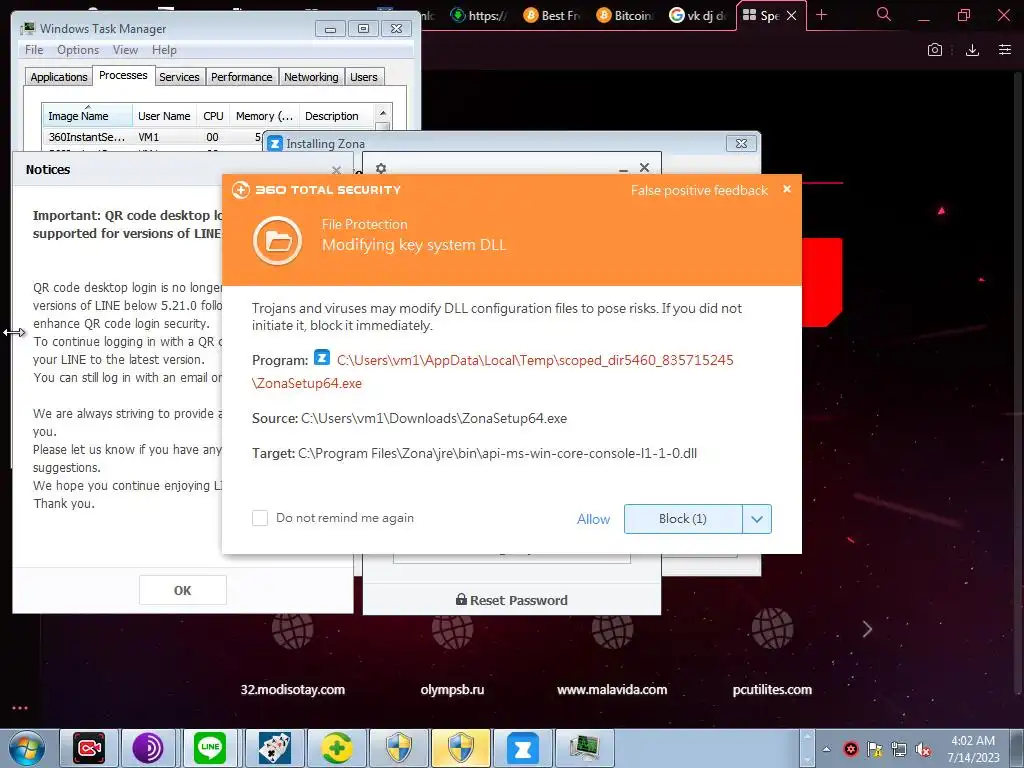Screen dimensions: 1024x768
Task: Select the 360InstantSe... process row
Action: tap(153, 137)
